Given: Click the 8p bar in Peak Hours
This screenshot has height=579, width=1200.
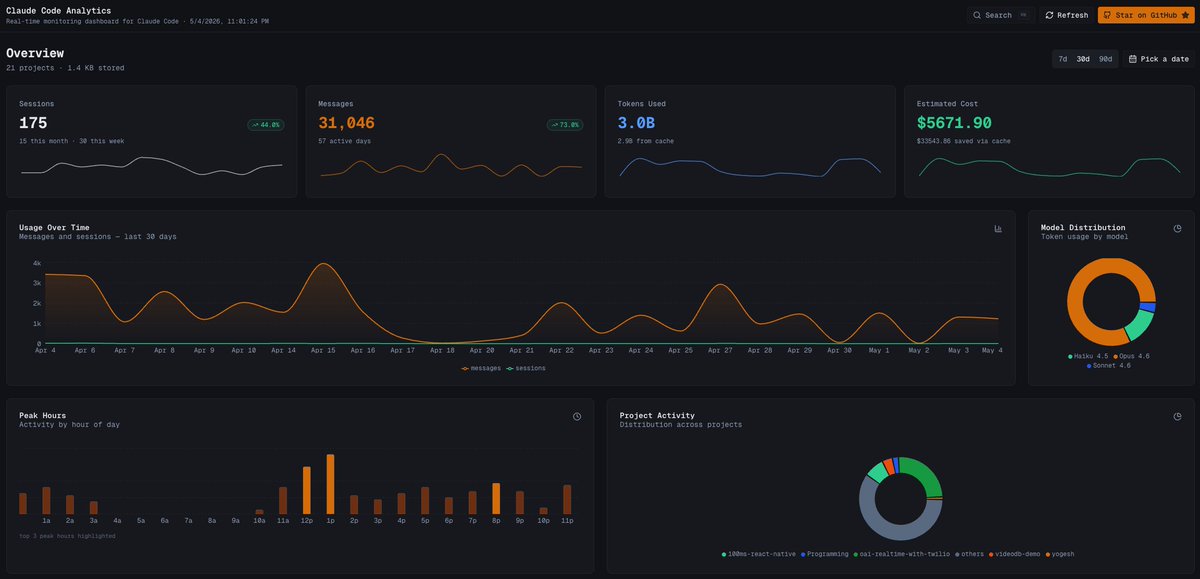Looking at the screenshot, I should [x=496, y=499].
